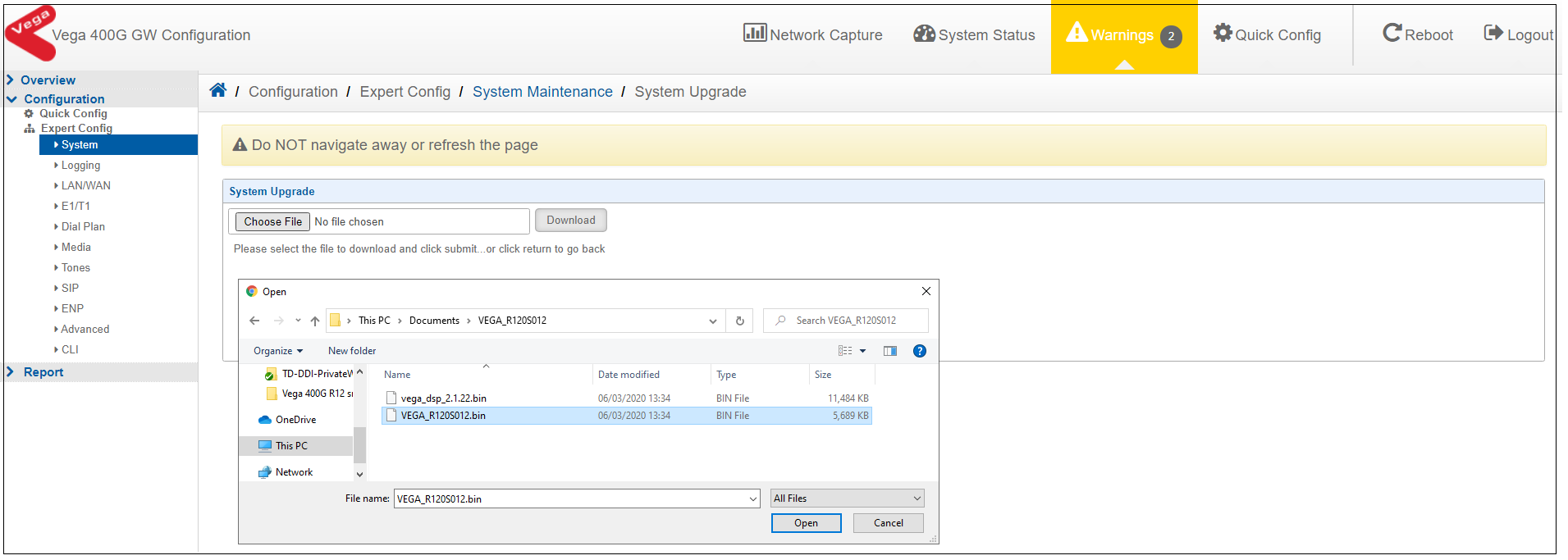Select the System sidebar entry
Image resolution: width=1568 pixels, height=560 pixels.
click(118, 145)
